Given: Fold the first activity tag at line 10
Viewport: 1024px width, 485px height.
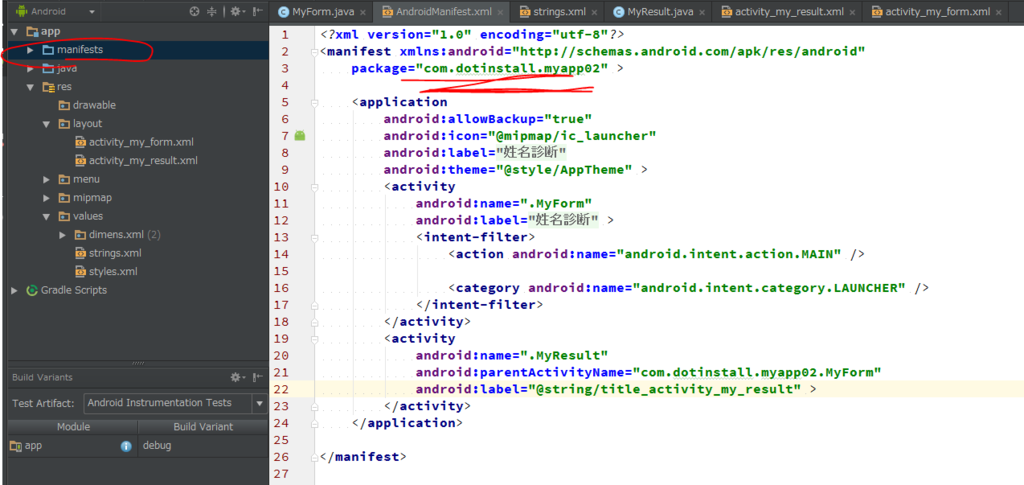Looking at the screenshot, I should pos(315,187).
